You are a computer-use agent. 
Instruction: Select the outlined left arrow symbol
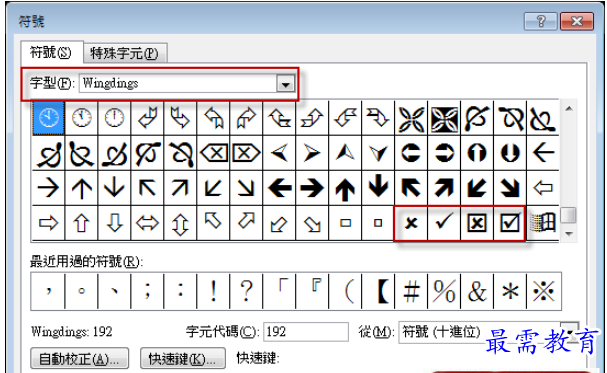tap(543, 188)
